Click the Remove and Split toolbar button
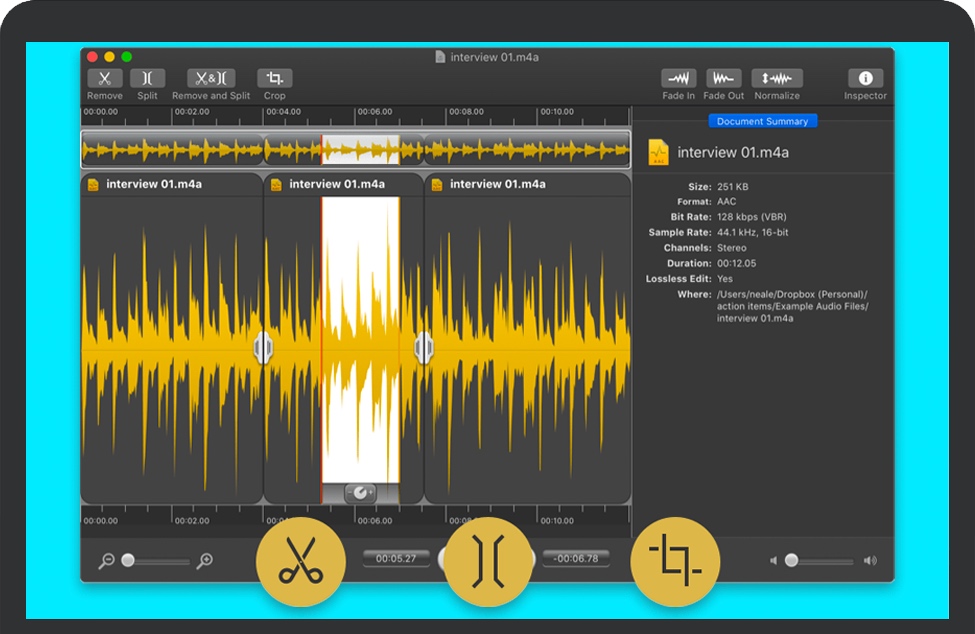This screenshot has height=634, width=975. pyautogui.click(x=211, y=79)
